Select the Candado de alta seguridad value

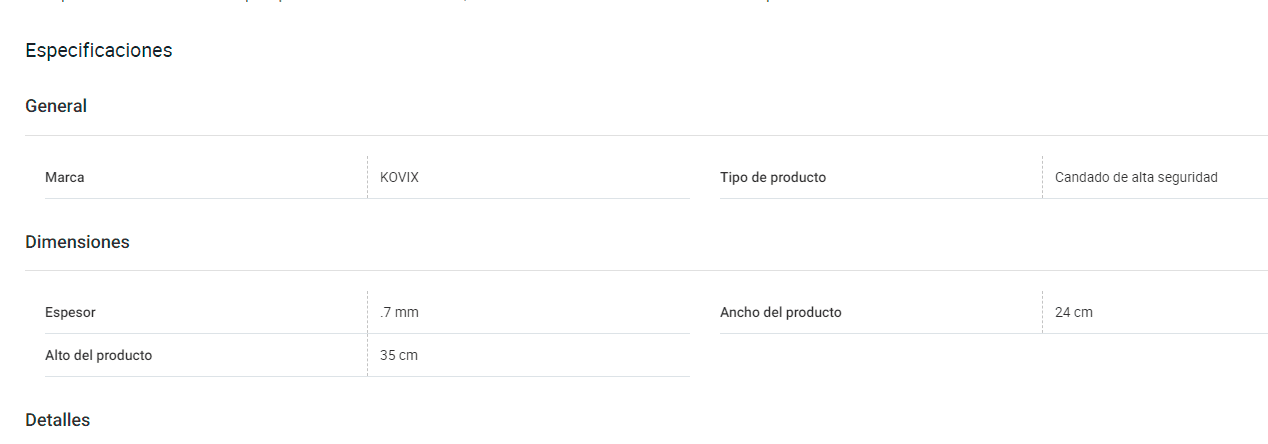1136,177
